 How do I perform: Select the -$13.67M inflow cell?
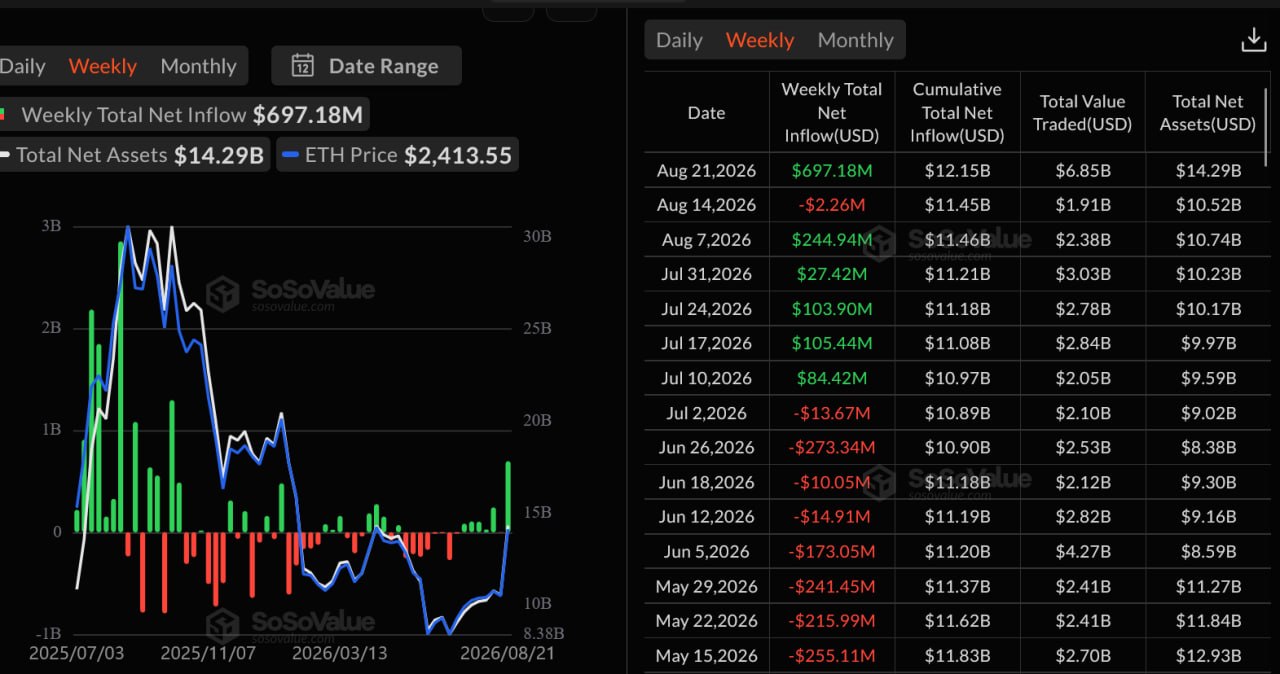[831, 413]
